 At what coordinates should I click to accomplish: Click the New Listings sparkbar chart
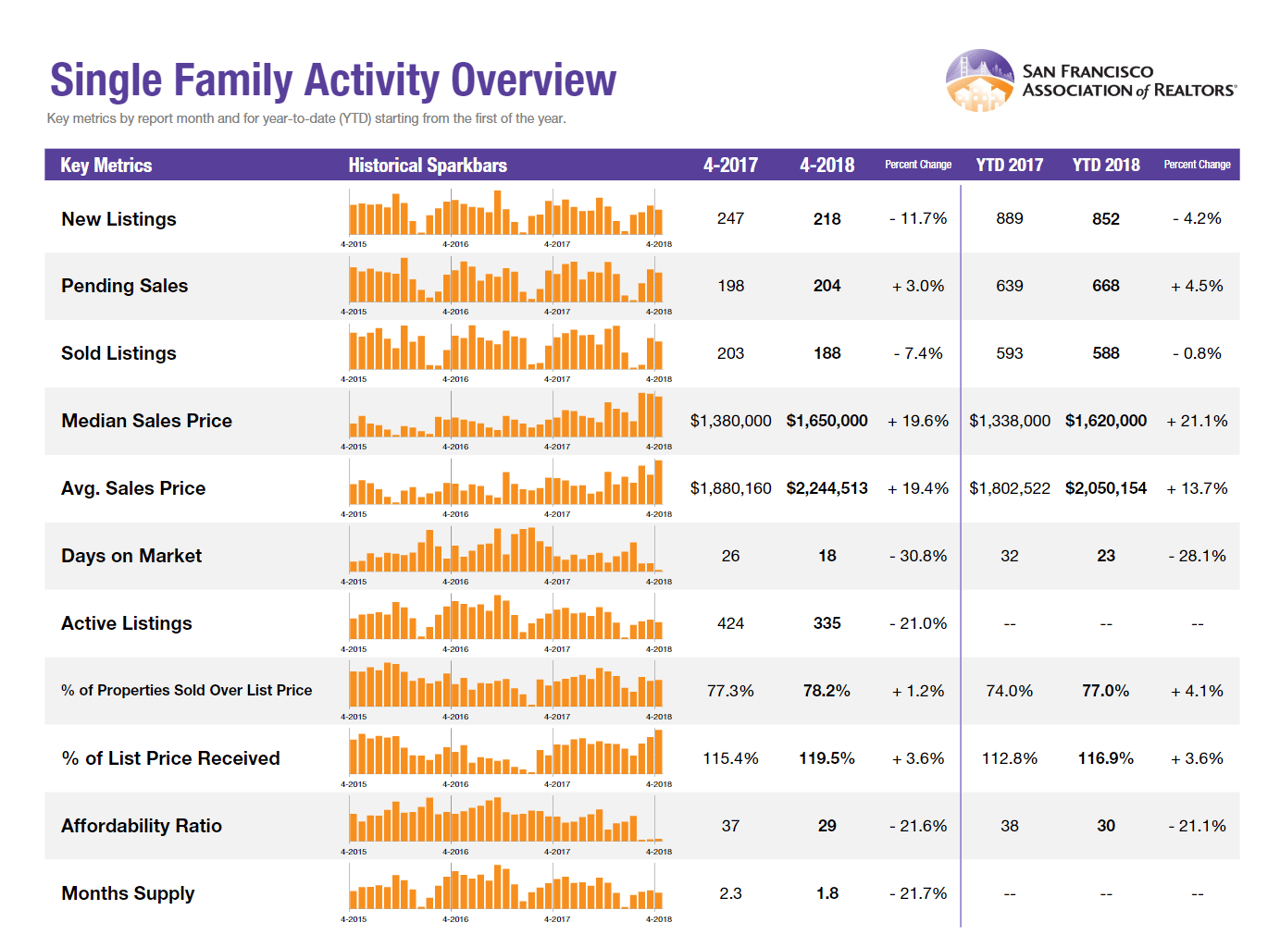click(506, 213)
